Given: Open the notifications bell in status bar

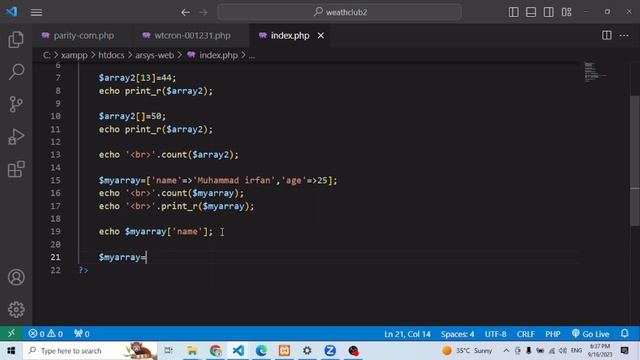Looking at the screenshot, I should click(x=624, y=333).
